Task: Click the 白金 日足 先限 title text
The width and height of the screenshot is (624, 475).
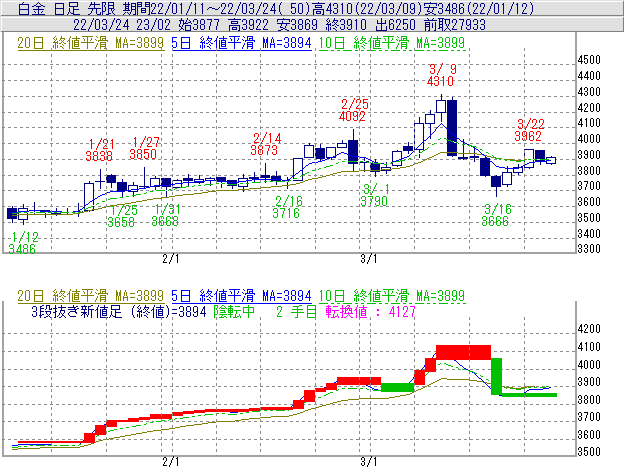Action: 68,8
